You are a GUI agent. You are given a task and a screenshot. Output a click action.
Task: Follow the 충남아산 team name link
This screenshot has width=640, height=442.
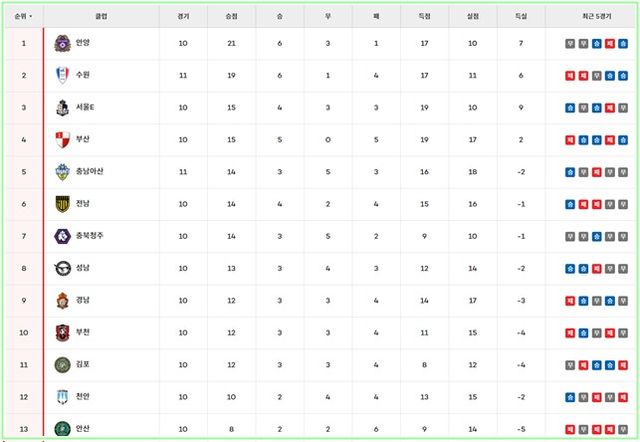coord(90,171)
